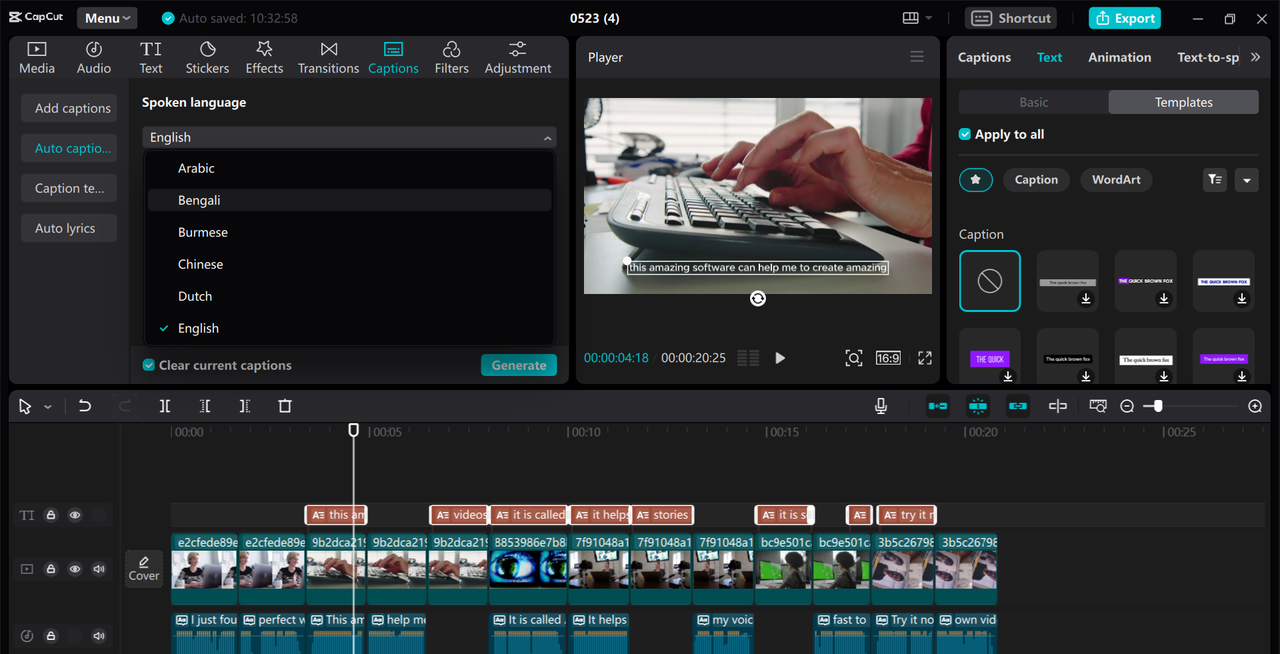Delete selected clip with trash icon
The image size is (1280, 654).
pos(285,406)
